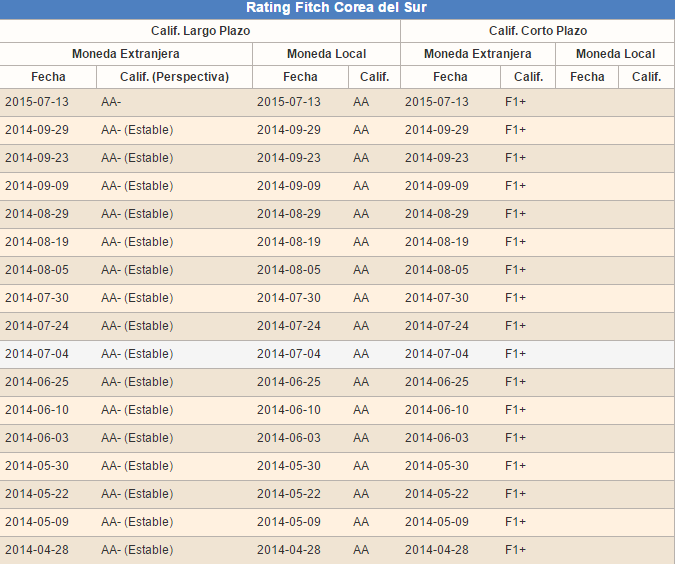
Task: Click "AA- (Estable)" in the 2014-09-09 row
Action: pos(137,186)
